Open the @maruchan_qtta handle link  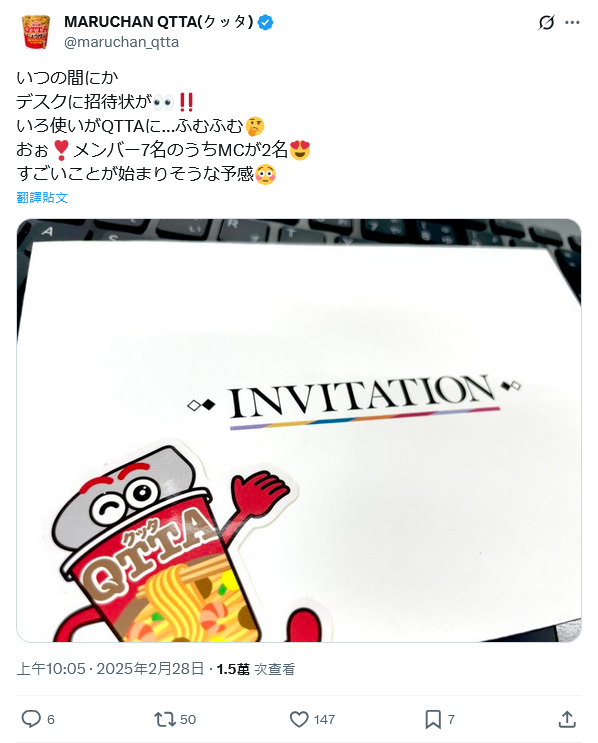(121, 42)
